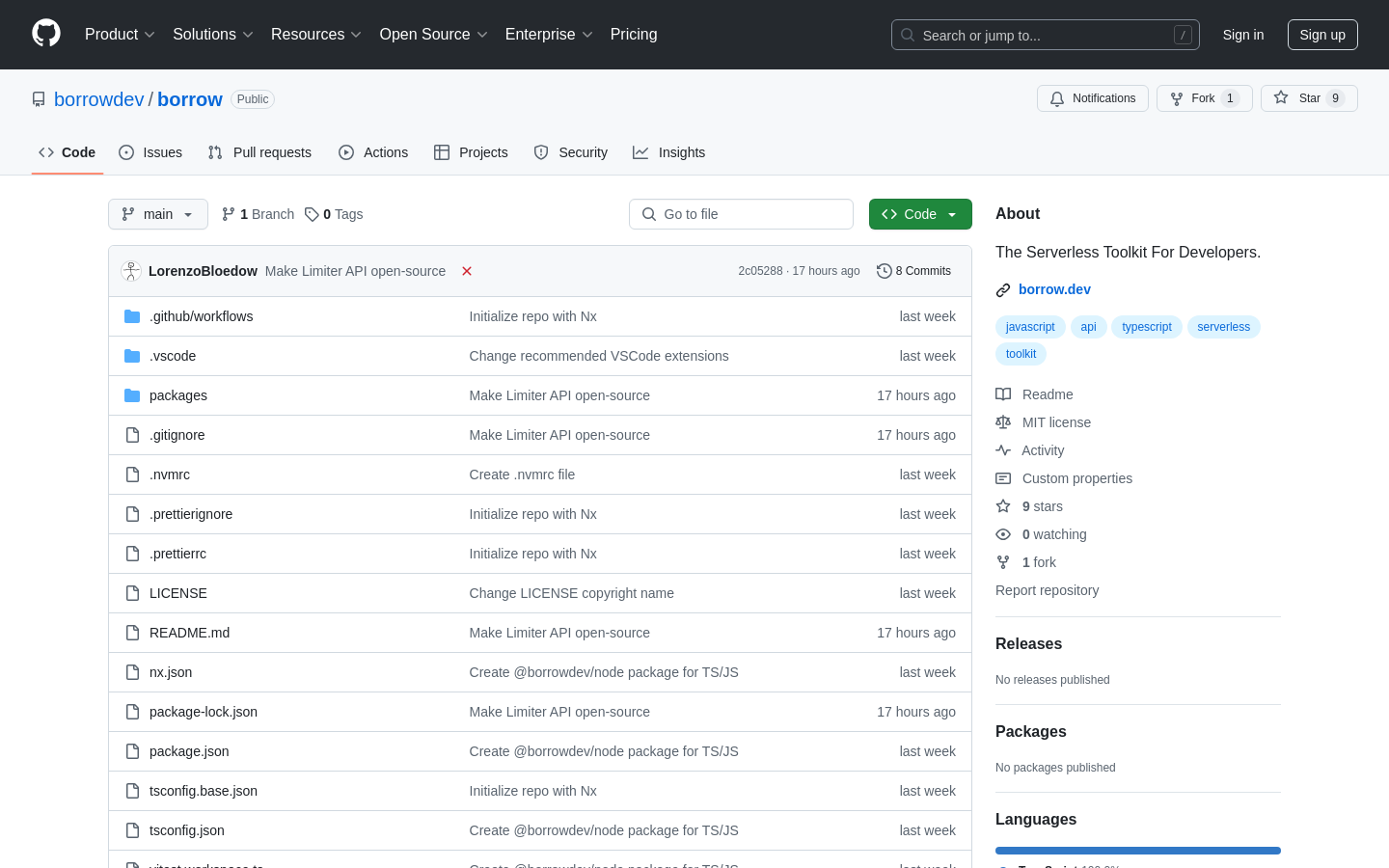
Task: Open the main branch selector dropdown
Action: (x=158, y=214)
